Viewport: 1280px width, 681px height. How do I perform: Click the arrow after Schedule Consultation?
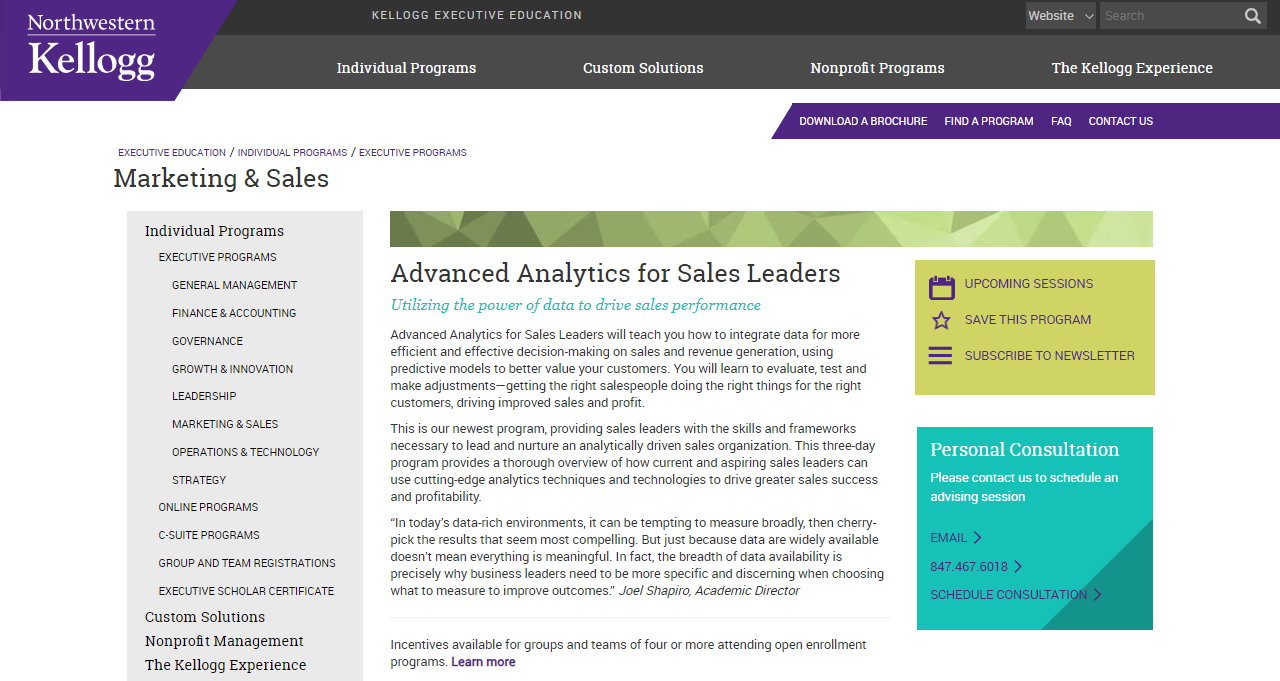pos(1097,594)
